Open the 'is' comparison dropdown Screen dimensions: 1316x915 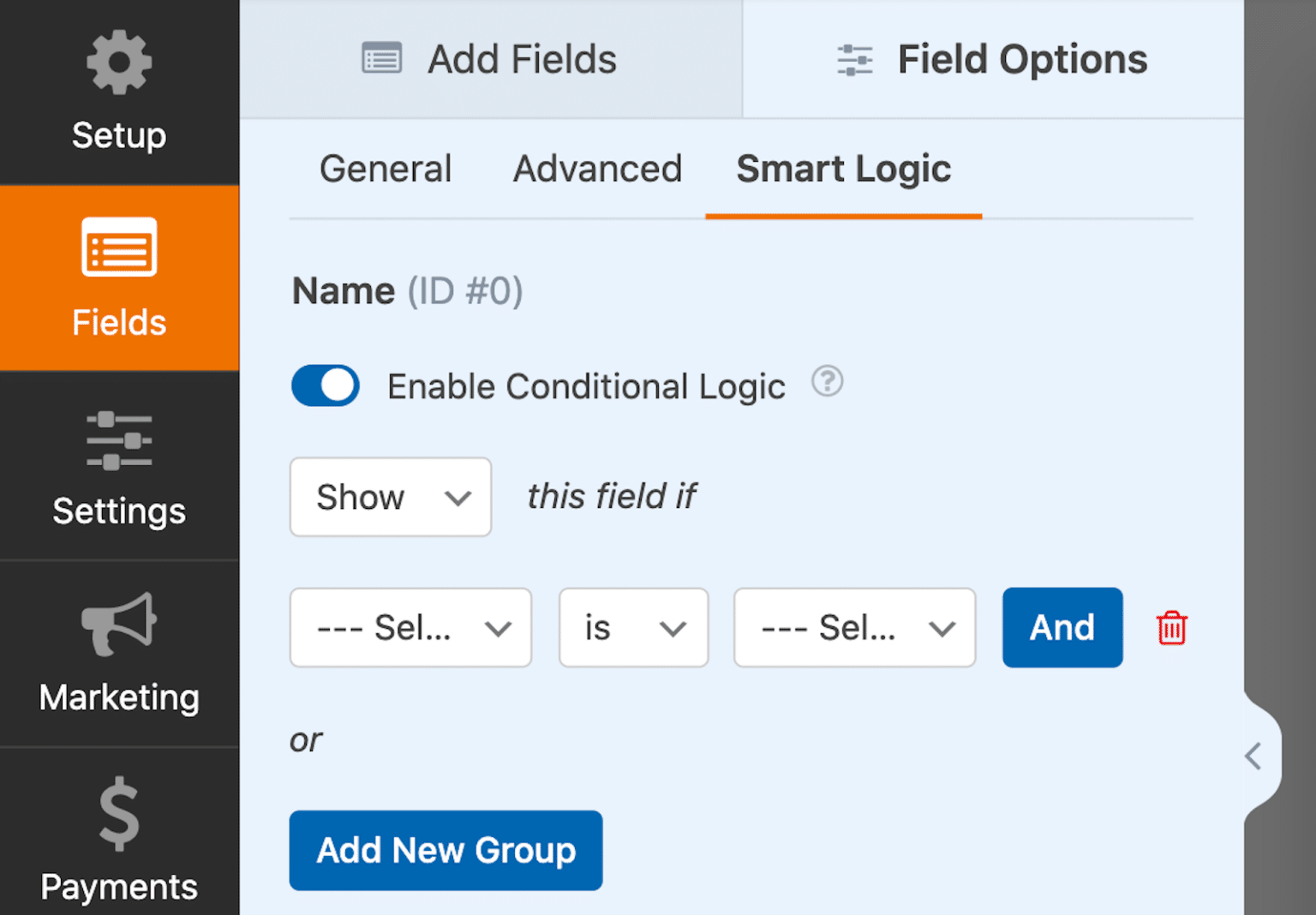pyautogui.click(x=633, y=627)
